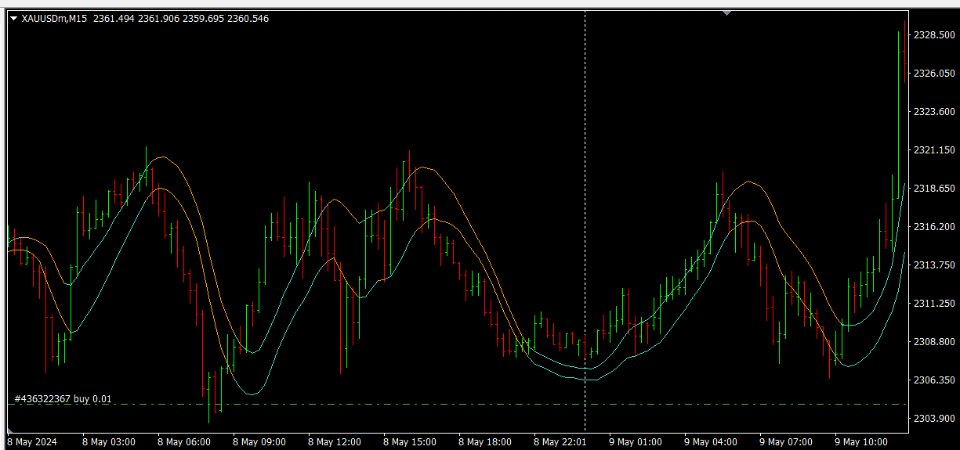Click price scale label 2328.500

click(x=934, y=35)
